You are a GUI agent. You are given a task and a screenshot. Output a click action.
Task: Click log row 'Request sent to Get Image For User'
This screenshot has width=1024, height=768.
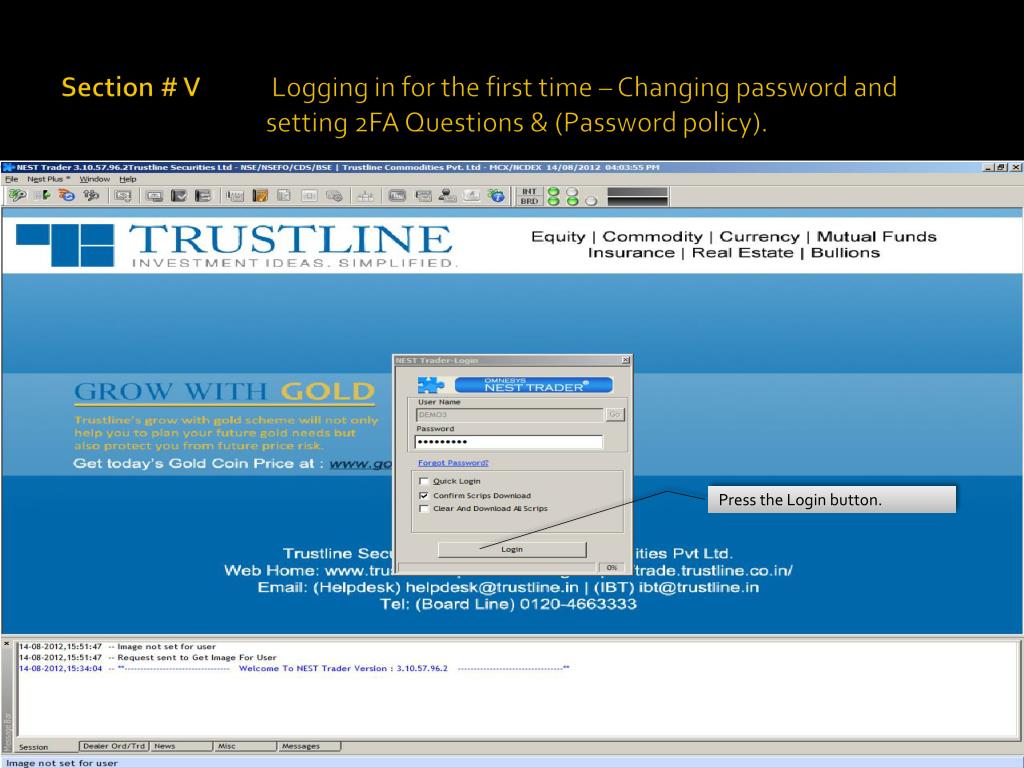pyautogui.click(x=148, y=658)
